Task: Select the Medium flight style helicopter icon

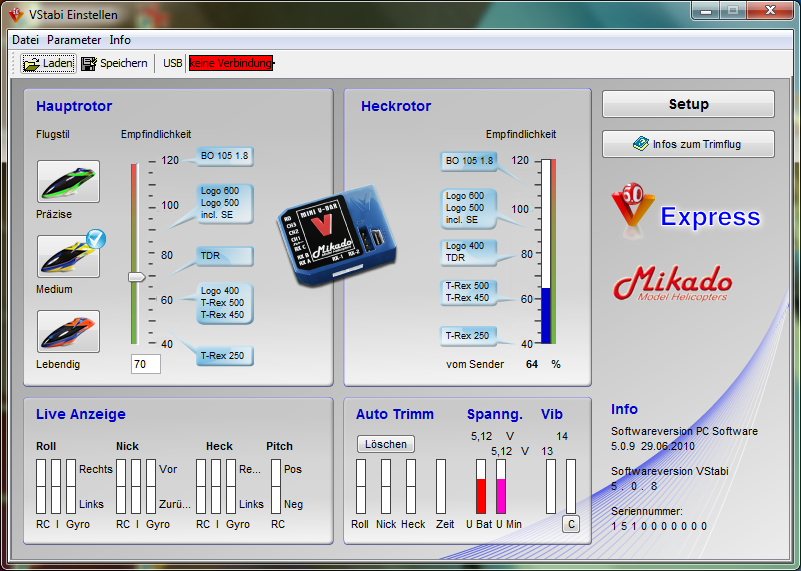Action: click(68, 256)
